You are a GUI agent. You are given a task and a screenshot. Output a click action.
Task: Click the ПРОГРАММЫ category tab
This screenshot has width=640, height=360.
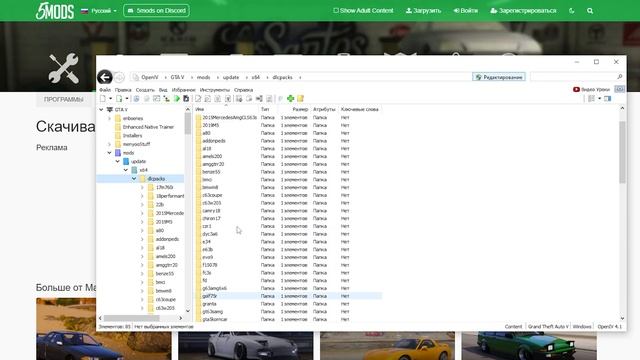64,100
